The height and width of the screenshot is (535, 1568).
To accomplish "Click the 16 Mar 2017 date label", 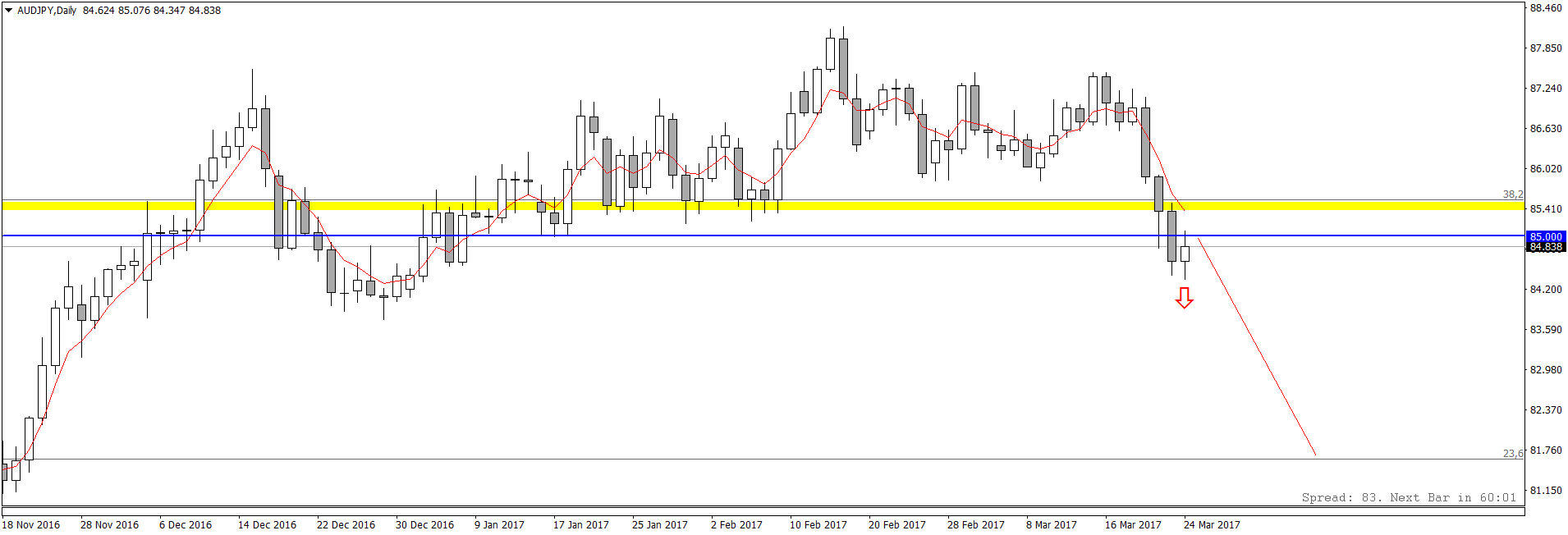I will tap(1133, 525).
